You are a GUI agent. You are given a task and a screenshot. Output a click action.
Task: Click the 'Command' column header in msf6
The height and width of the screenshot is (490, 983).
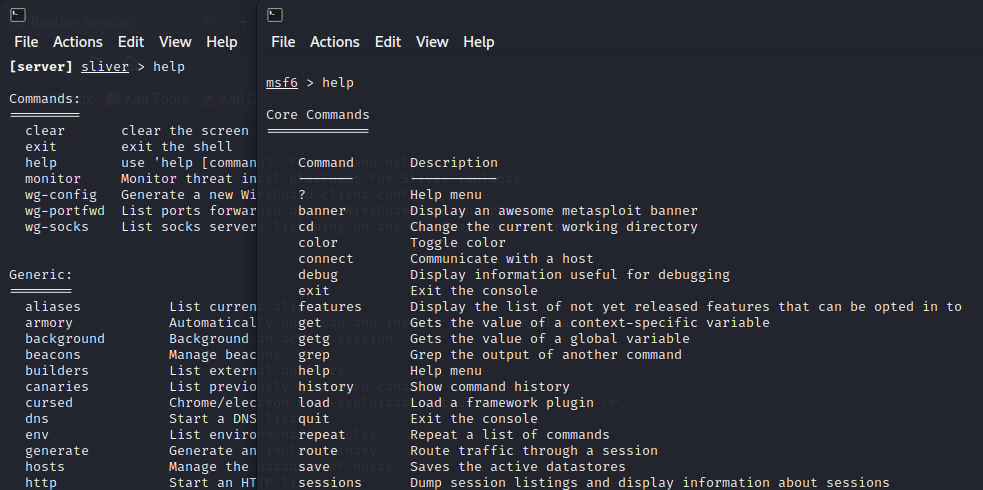(326, 163)
